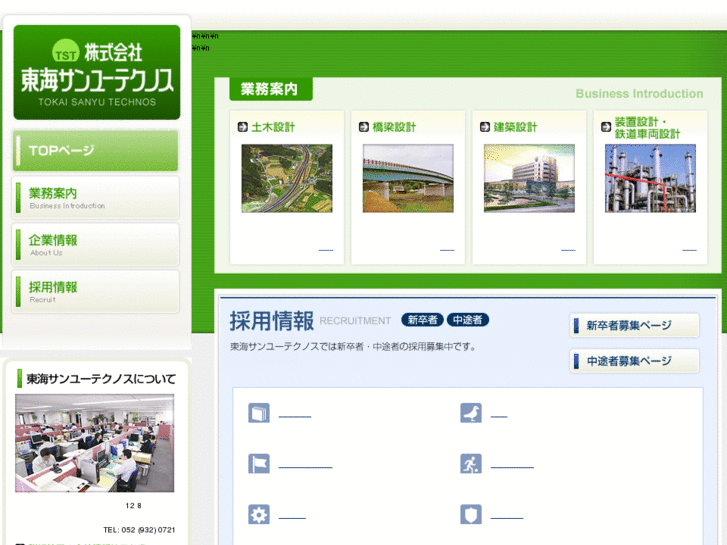Click the office photo under 東海サンユーテクノスについて
The height and width of the screenshot is (545, 727).
click(x=95, y=443)
